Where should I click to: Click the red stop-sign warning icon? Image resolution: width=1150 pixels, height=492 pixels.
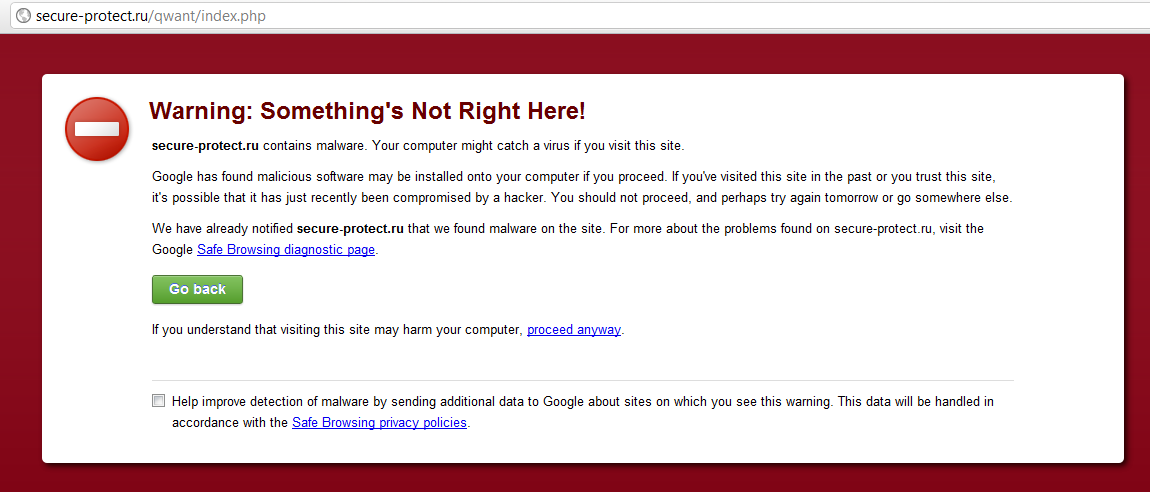point(97,129)
